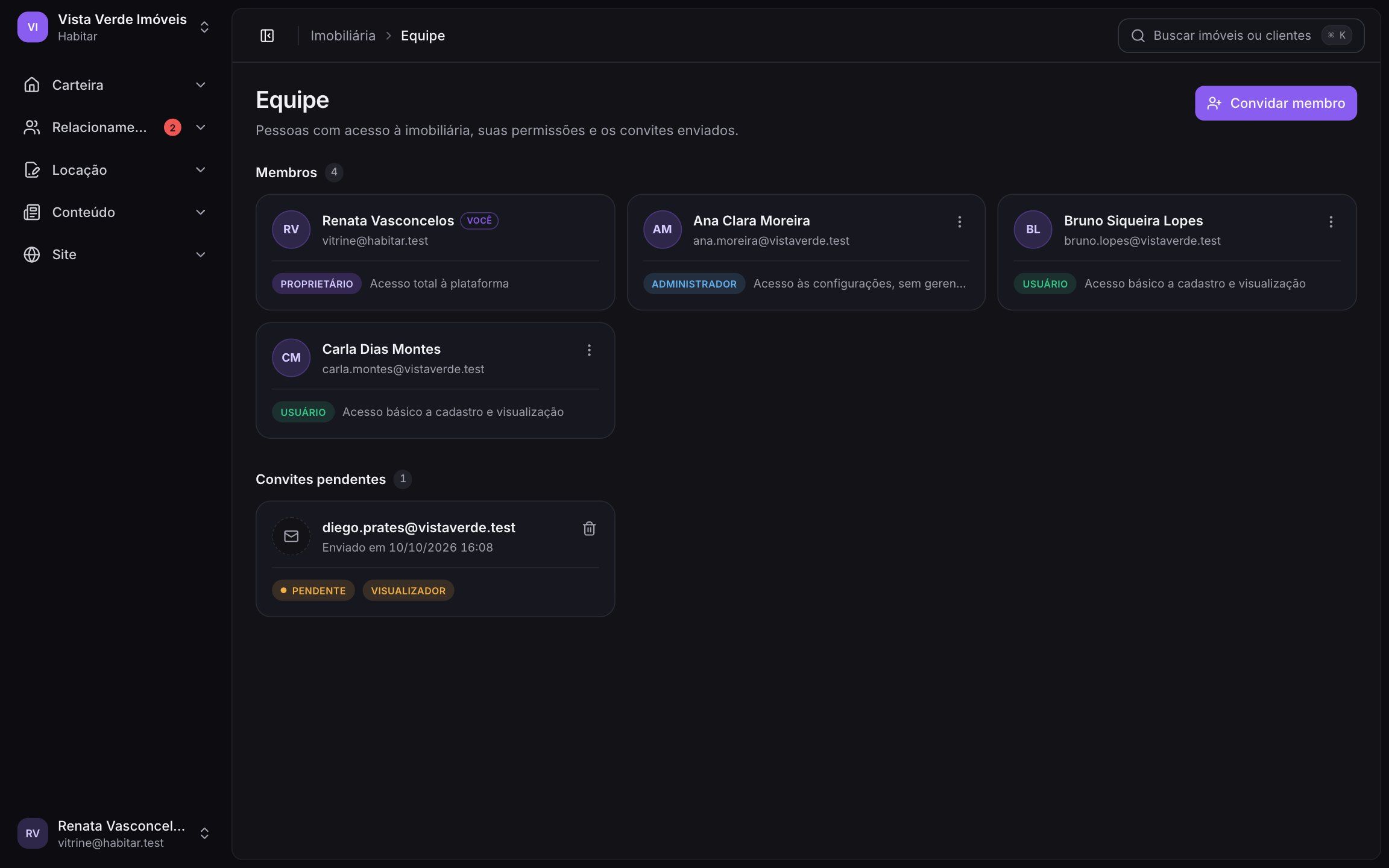Image resolution: width=1389 pixels, height=868 pixels.
Task: Click the VI organization logo avatar
Action: [x=33, y=27]
